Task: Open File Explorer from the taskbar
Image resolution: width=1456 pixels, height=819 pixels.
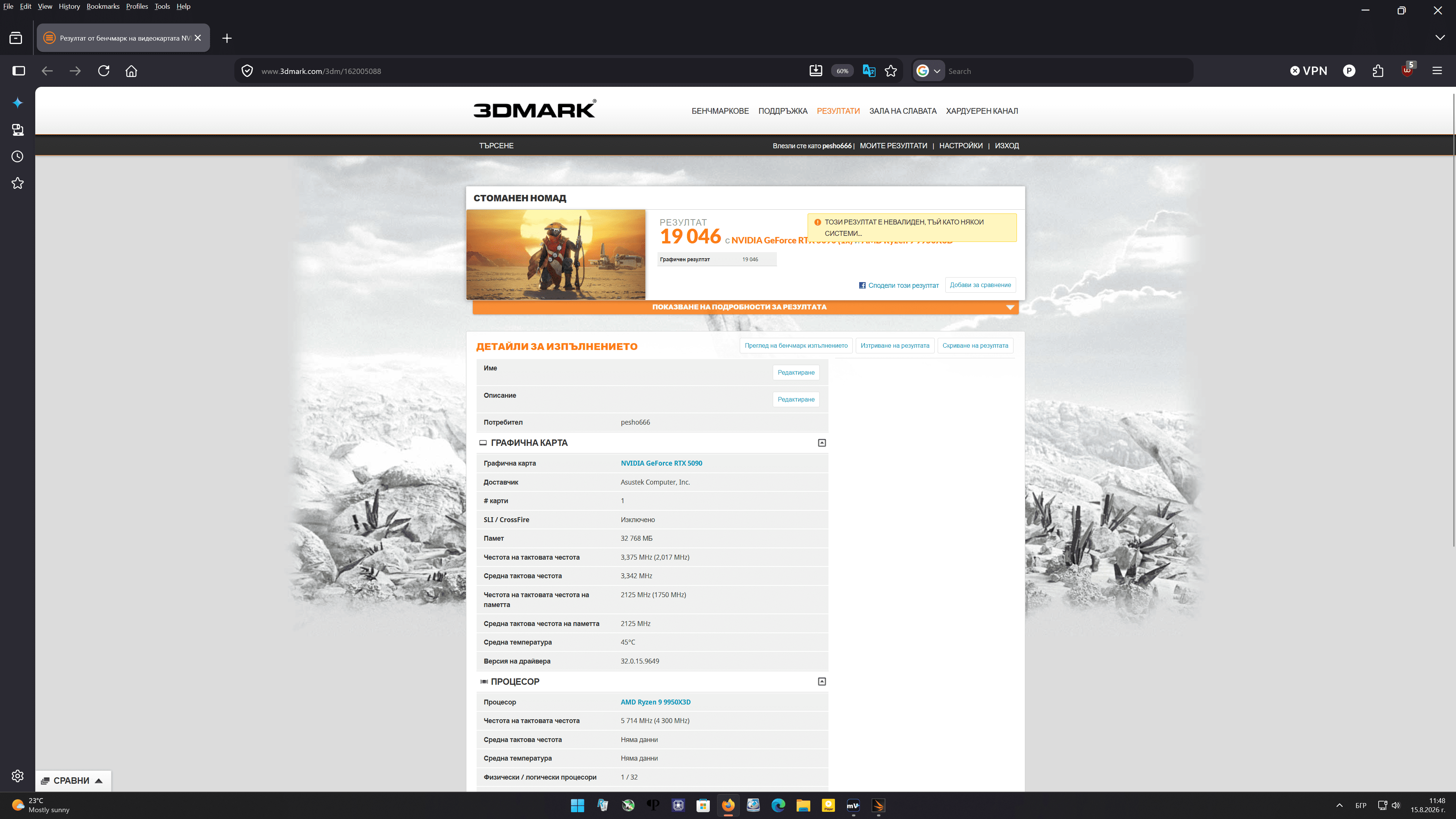Action: pyautogui.click(x=803, y=805)
